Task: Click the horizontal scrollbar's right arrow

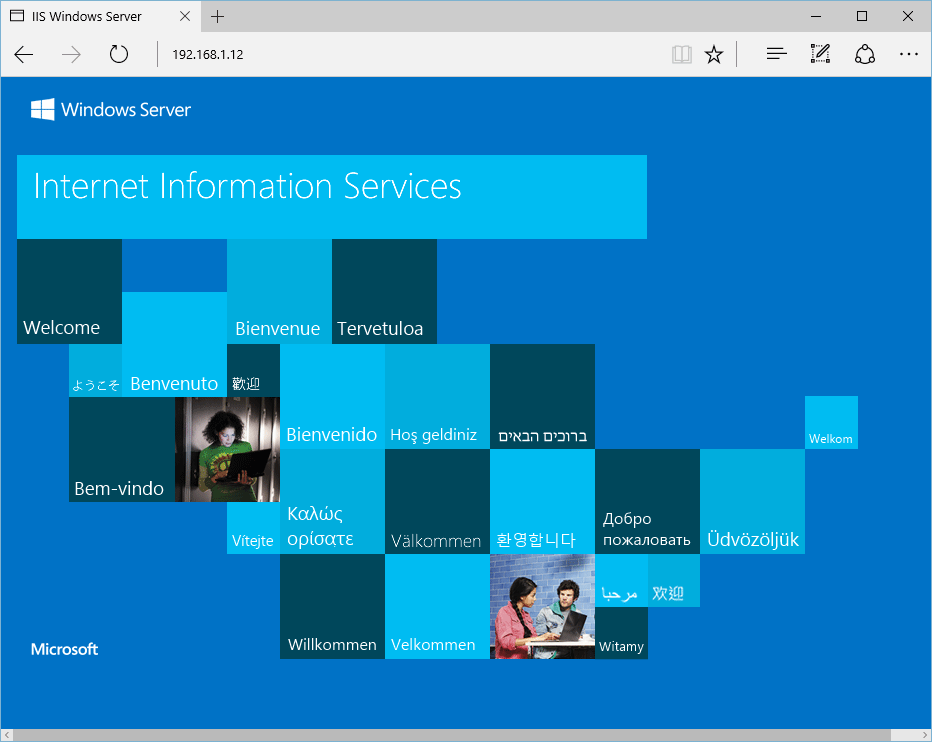Action: pyautogui.click(x=925, y=734)
